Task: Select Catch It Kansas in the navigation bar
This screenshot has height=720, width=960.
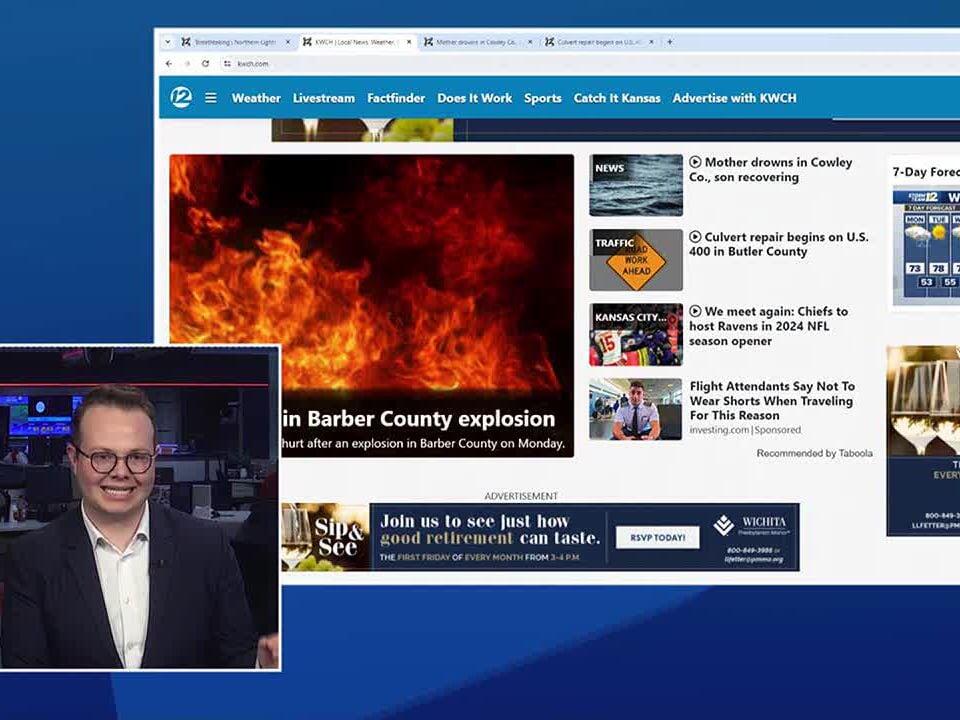Action: pos(617,97)
